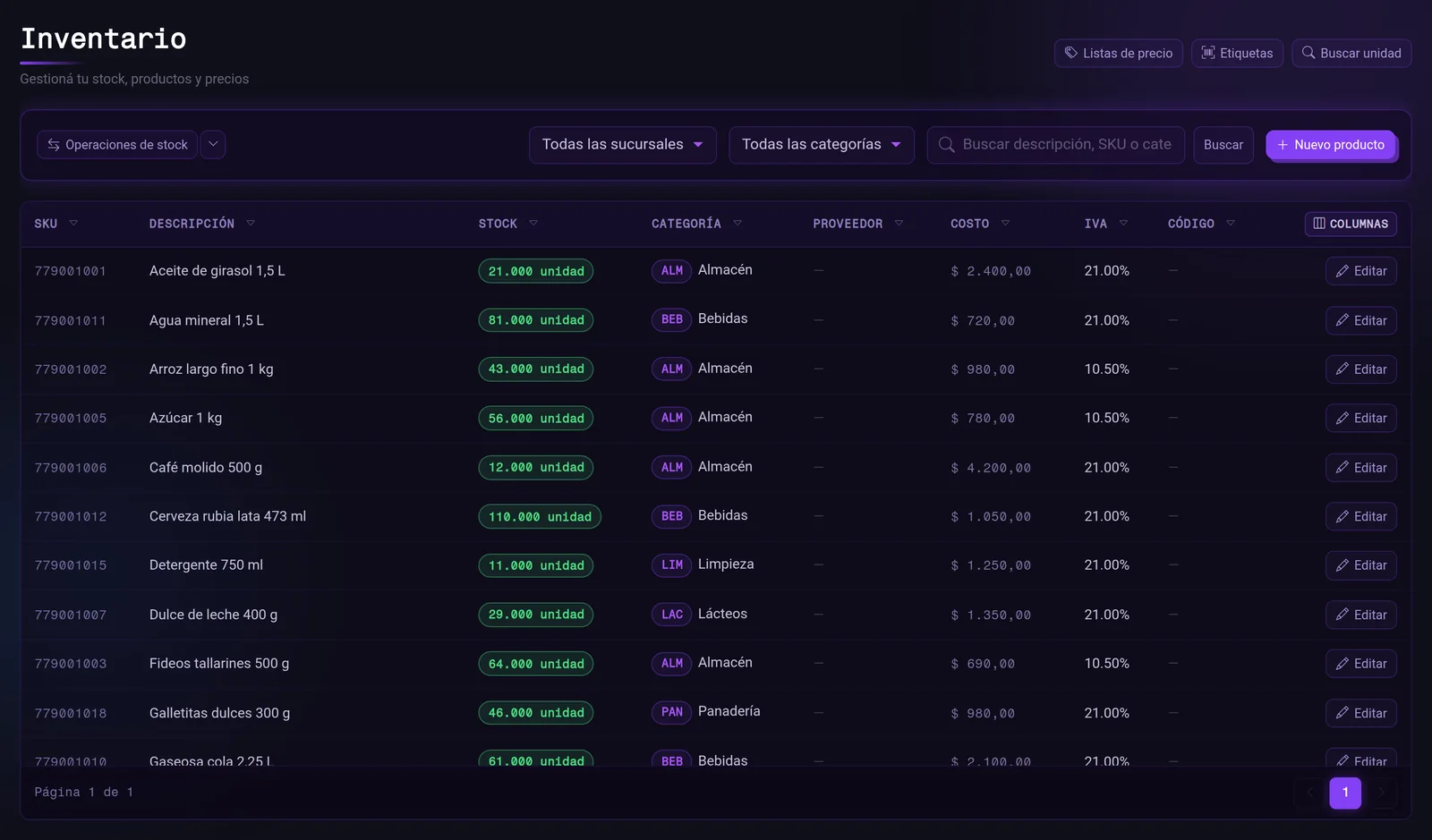Go to previous page arrow
The width and height of the screenshot is (1432, 840).
pos(1309,793)
